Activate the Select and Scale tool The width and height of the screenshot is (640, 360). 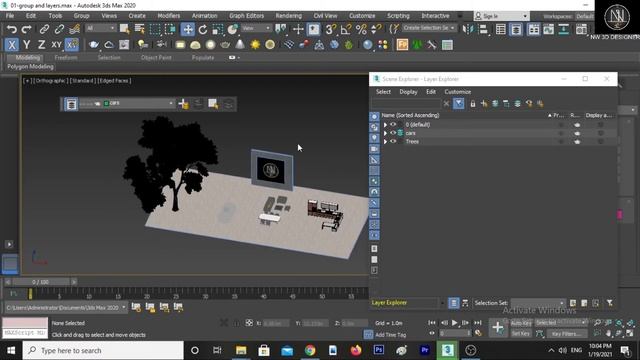pos(218,29)
